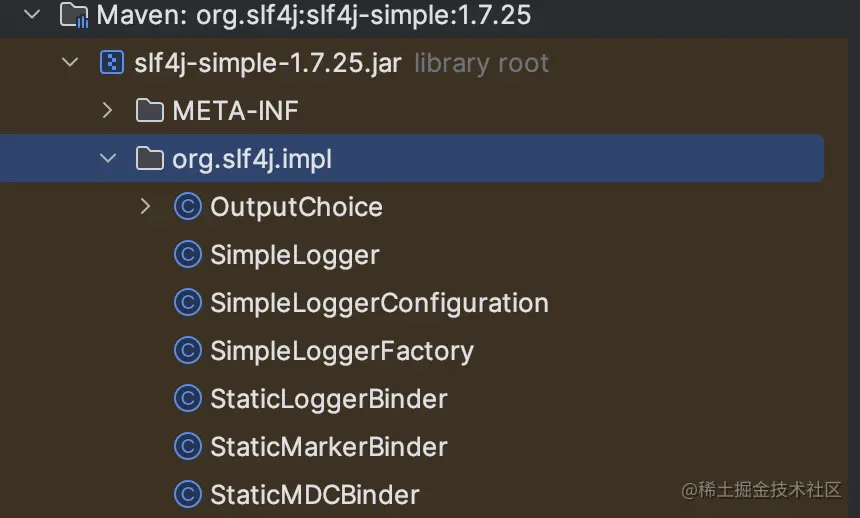860x518 pixels.
Task: Select the StaticMDCBinder tree entry
Action: point(314,494)
